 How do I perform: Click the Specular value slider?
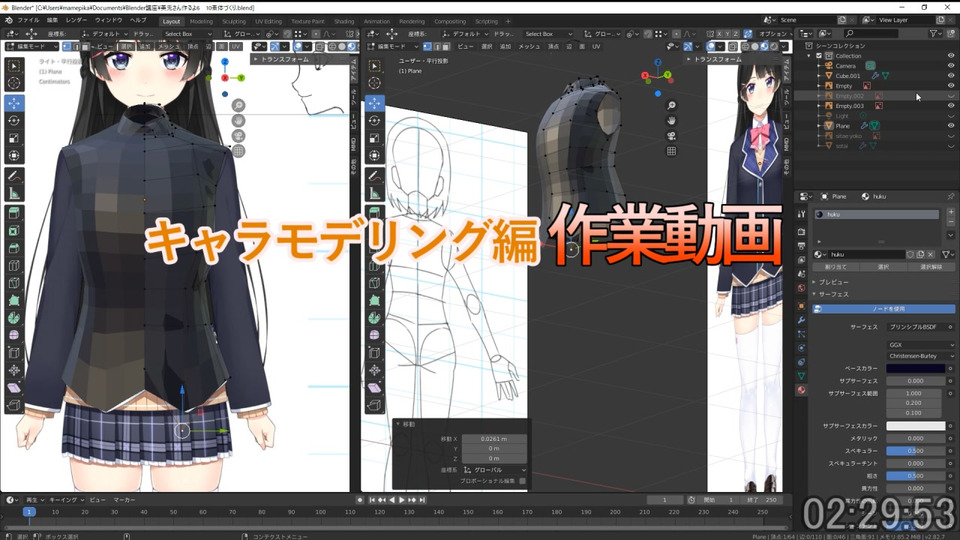coord(916,451)
